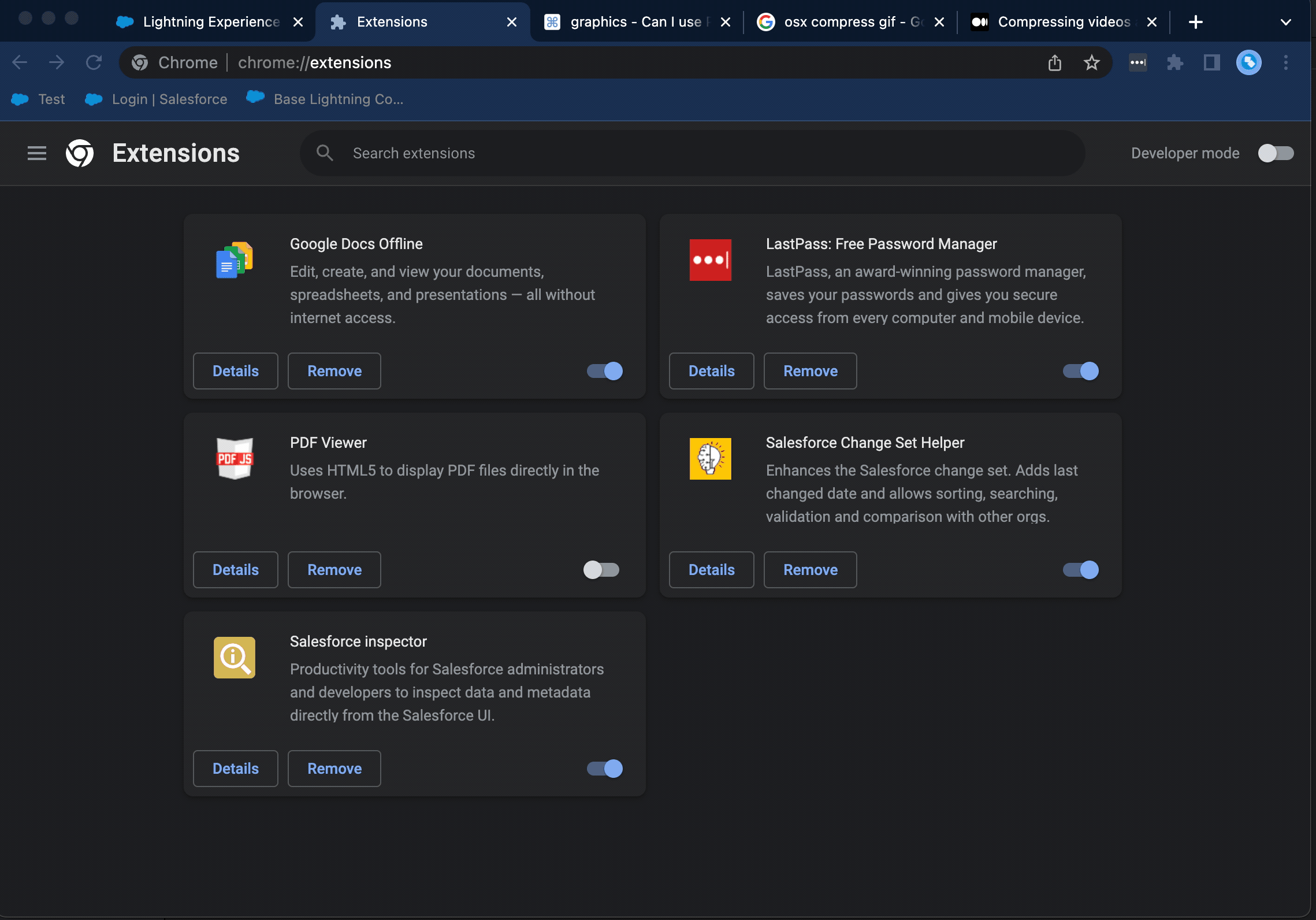Click Details for Salesforce Inspector
This screenshot has width=1316, height=920.
coord(235,768)
